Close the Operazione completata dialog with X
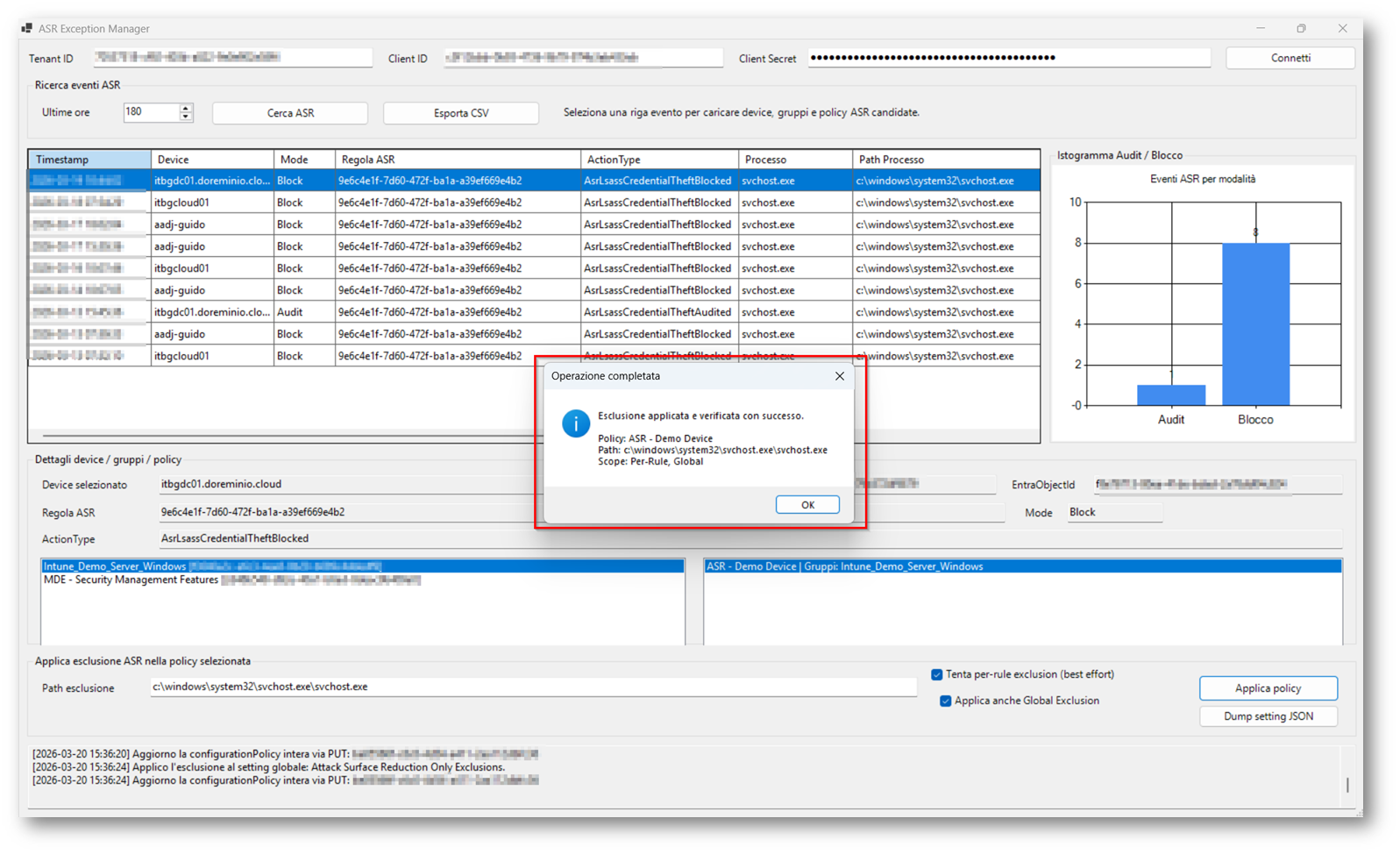The height and width of the screenshot is (854, 1400). (839, 376)
